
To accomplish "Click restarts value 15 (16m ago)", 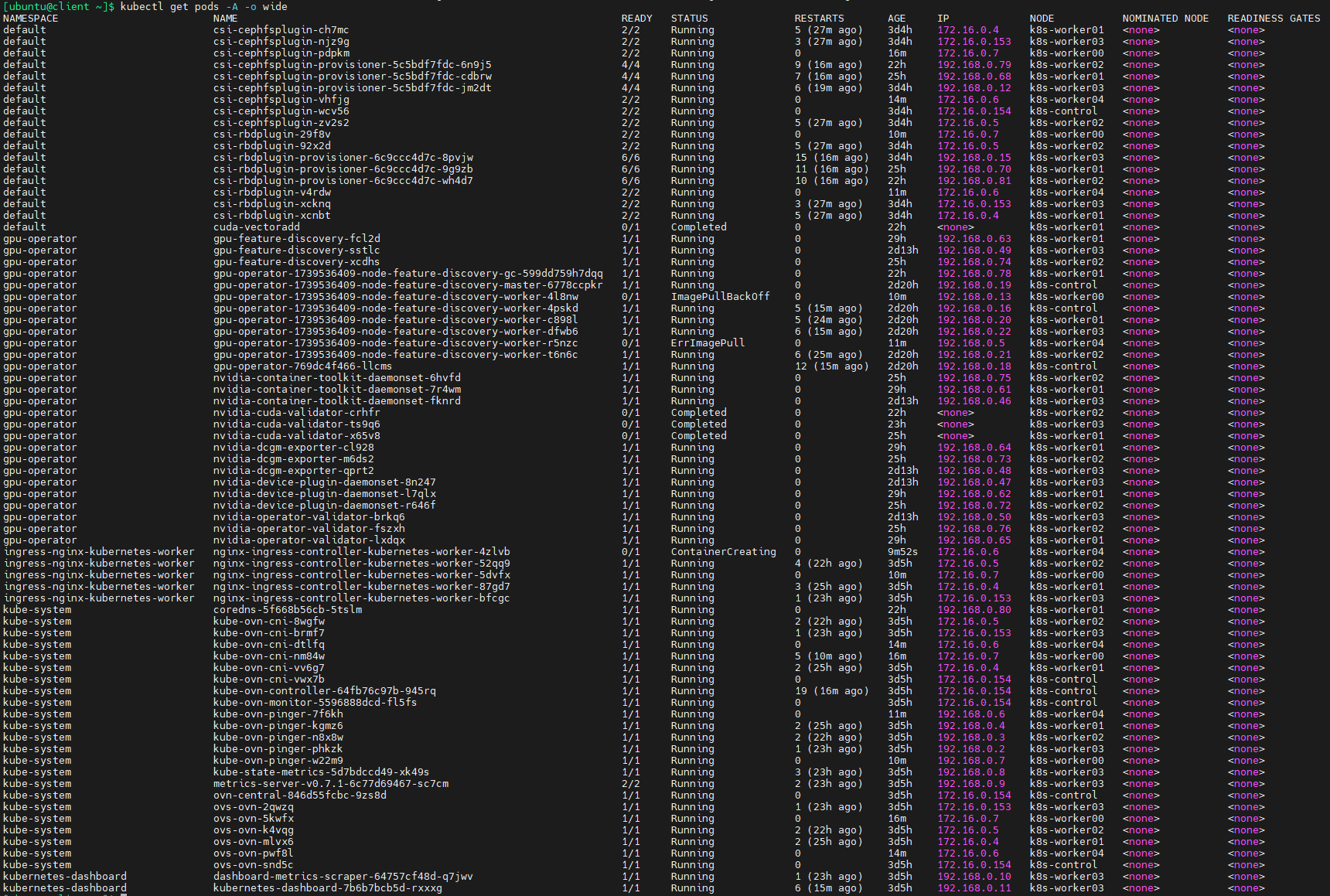I will point(831,157).
